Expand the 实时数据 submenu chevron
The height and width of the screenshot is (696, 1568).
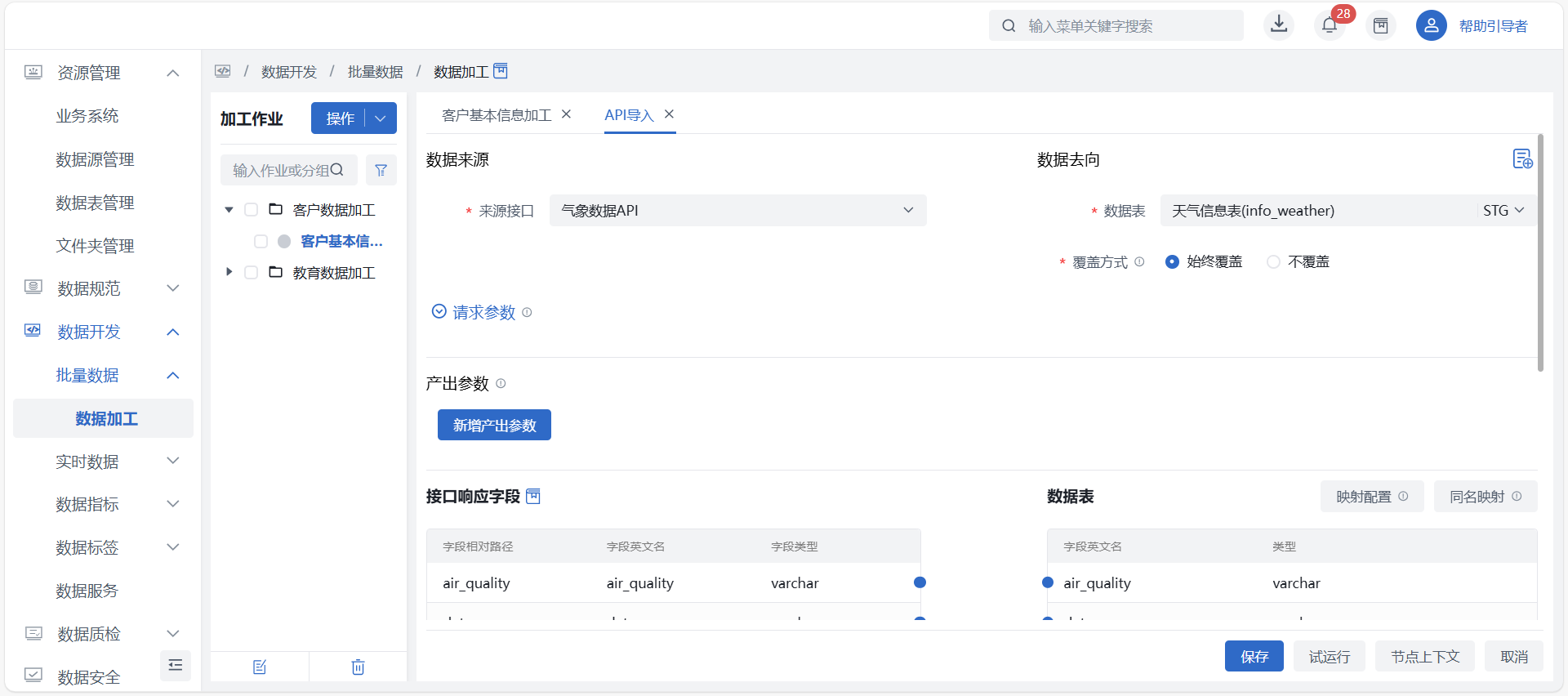click(172, 461)
